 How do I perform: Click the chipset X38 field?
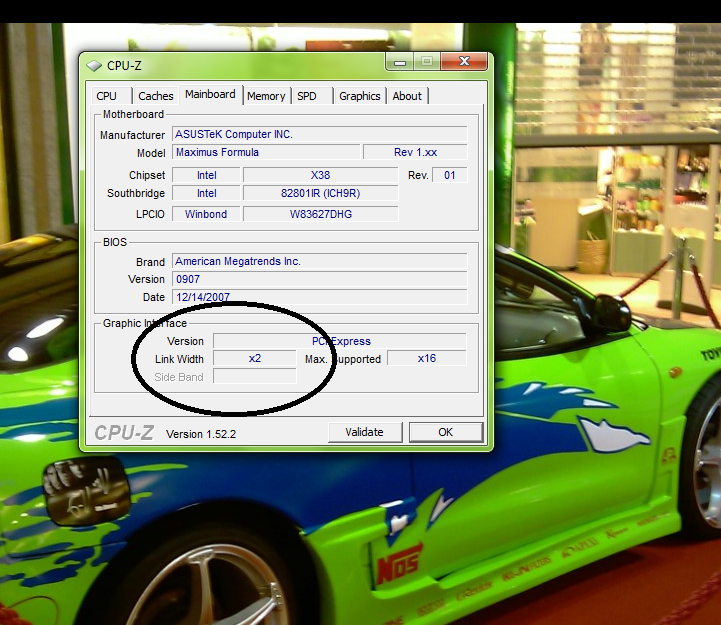(x=320, y=175)
